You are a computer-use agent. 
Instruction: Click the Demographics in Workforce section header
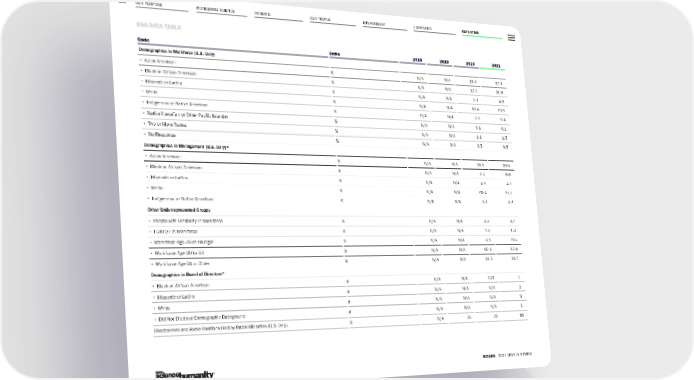pyautogui.click(x=177, y=52)
